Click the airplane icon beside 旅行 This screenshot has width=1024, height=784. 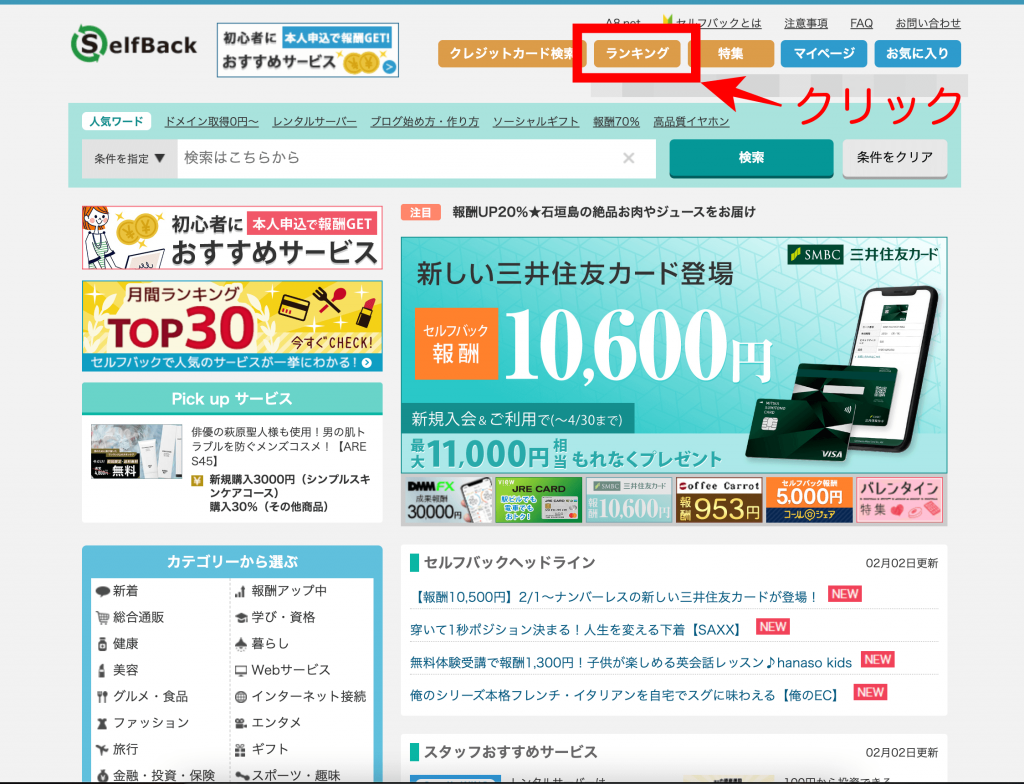[102, 749]
